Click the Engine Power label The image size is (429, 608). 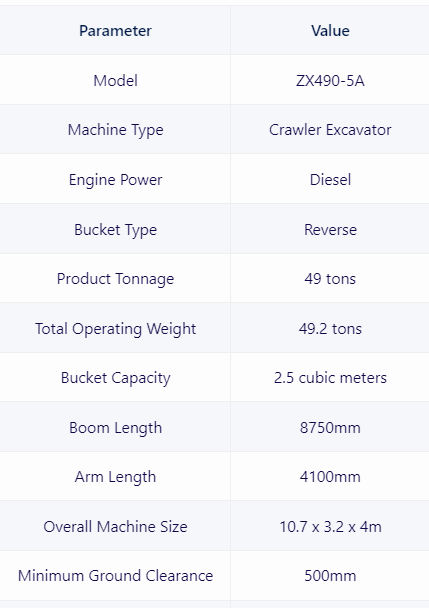(115, 180)
